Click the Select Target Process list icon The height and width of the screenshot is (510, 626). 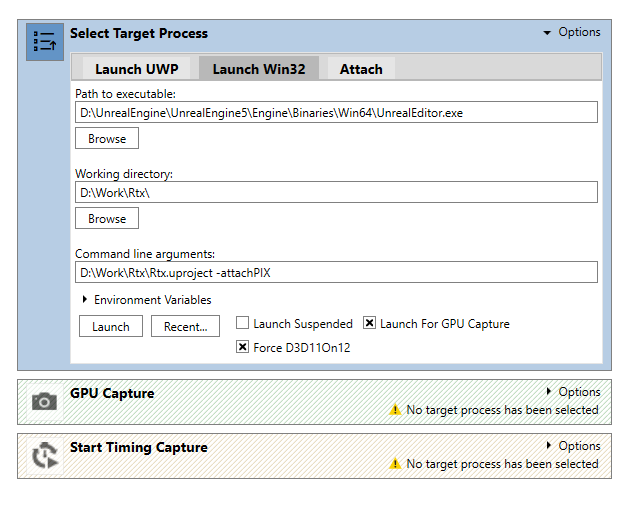point(44,42)
